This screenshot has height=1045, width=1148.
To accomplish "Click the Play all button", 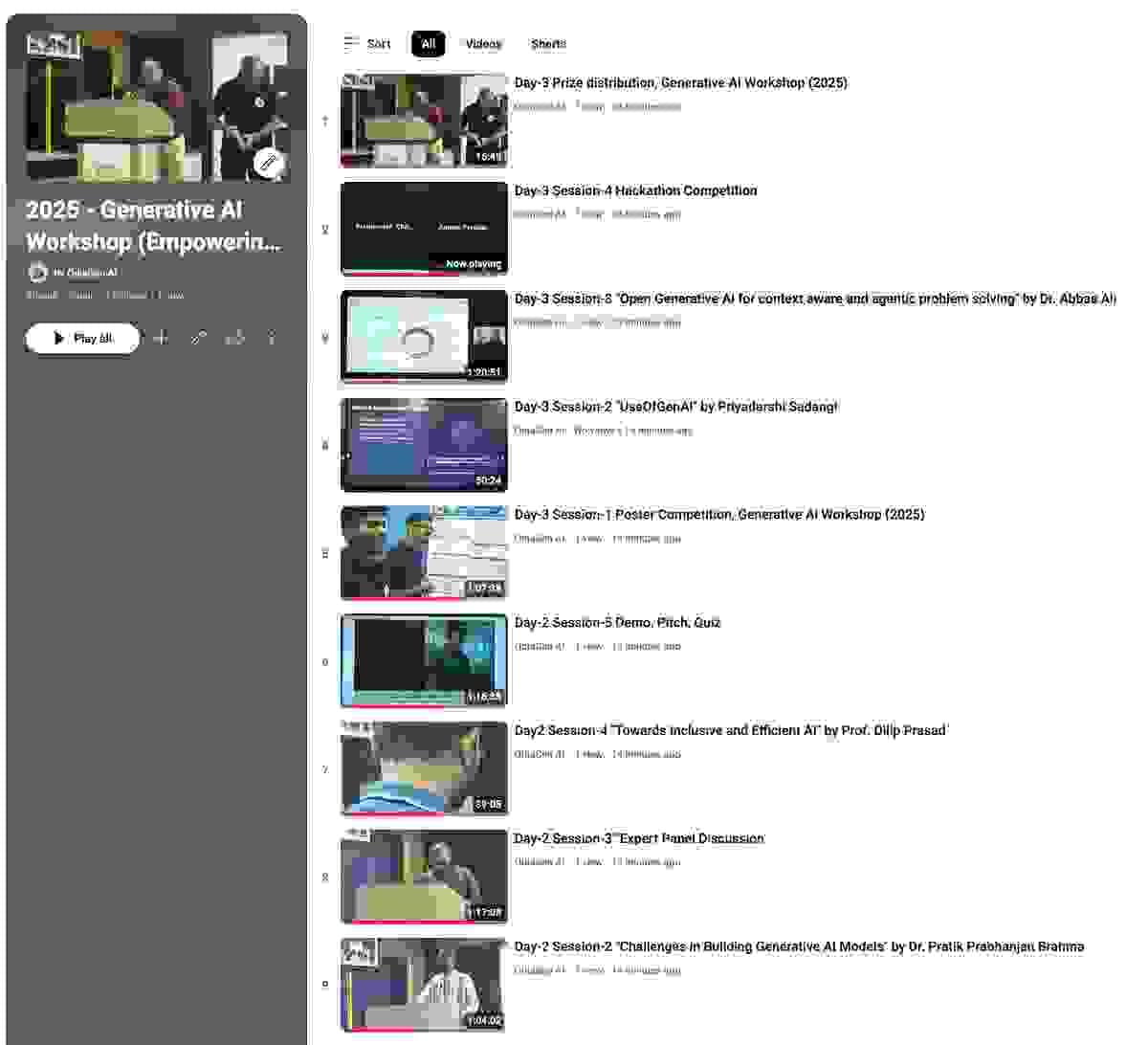I will coord(82,338).
